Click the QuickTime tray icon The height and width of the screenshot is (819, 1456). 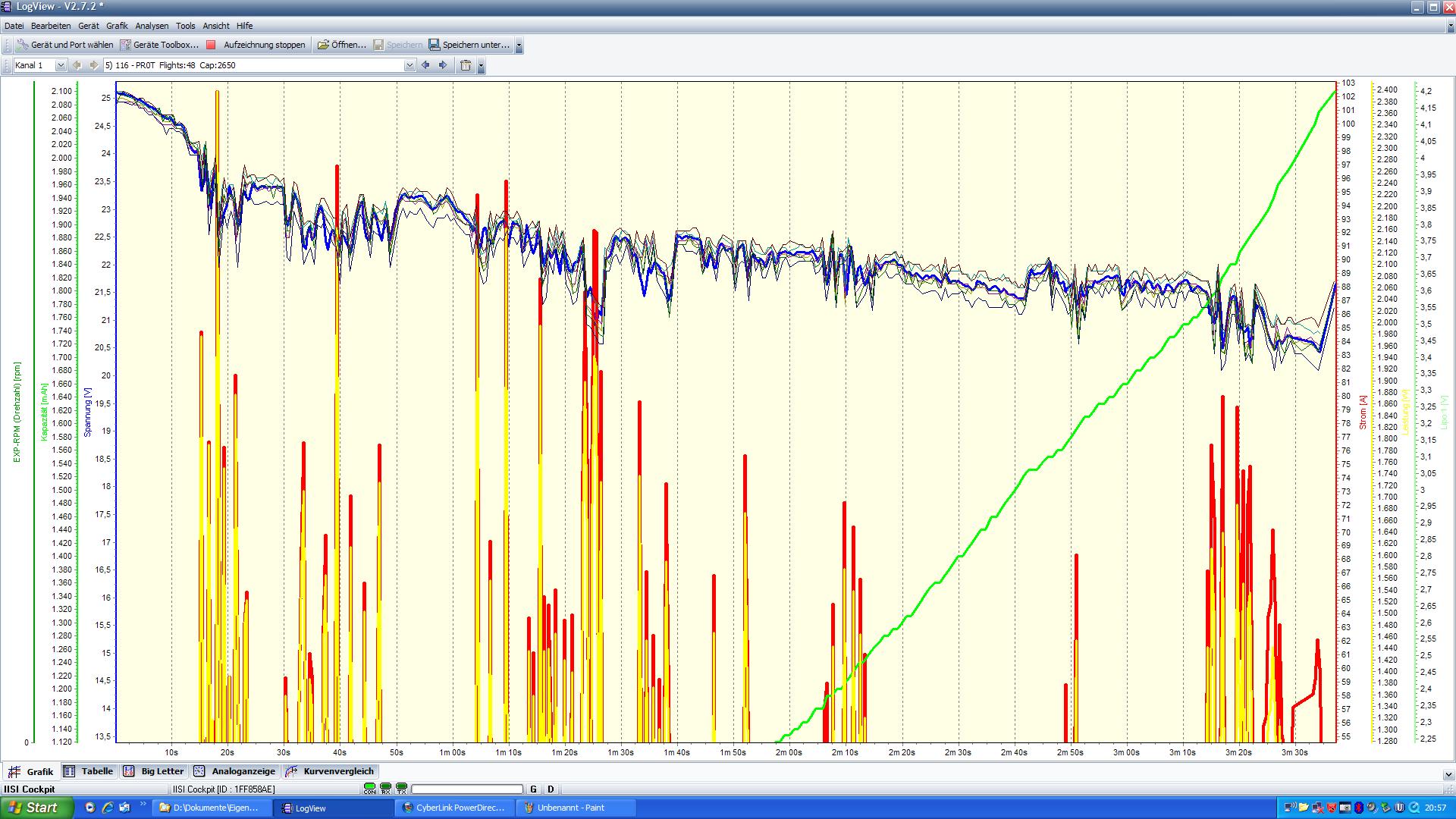(1414, 808)
